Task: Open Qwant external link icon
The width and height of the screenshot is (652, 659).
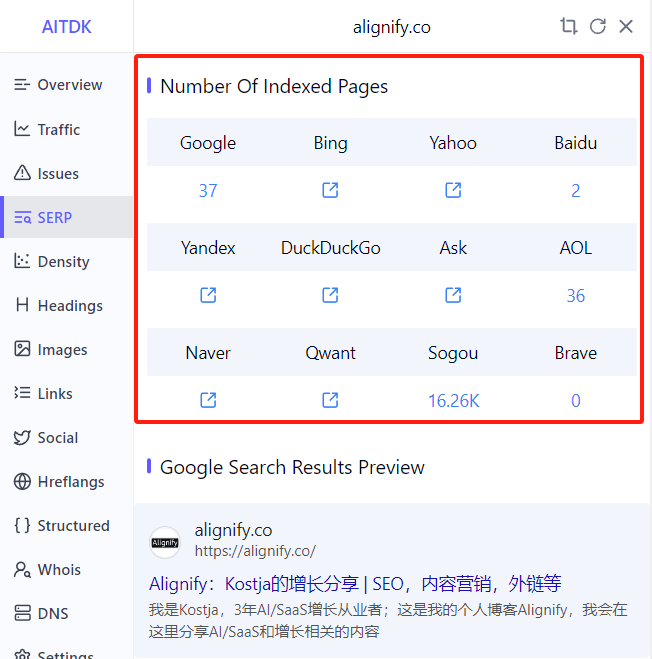Action: click(330, 400)
